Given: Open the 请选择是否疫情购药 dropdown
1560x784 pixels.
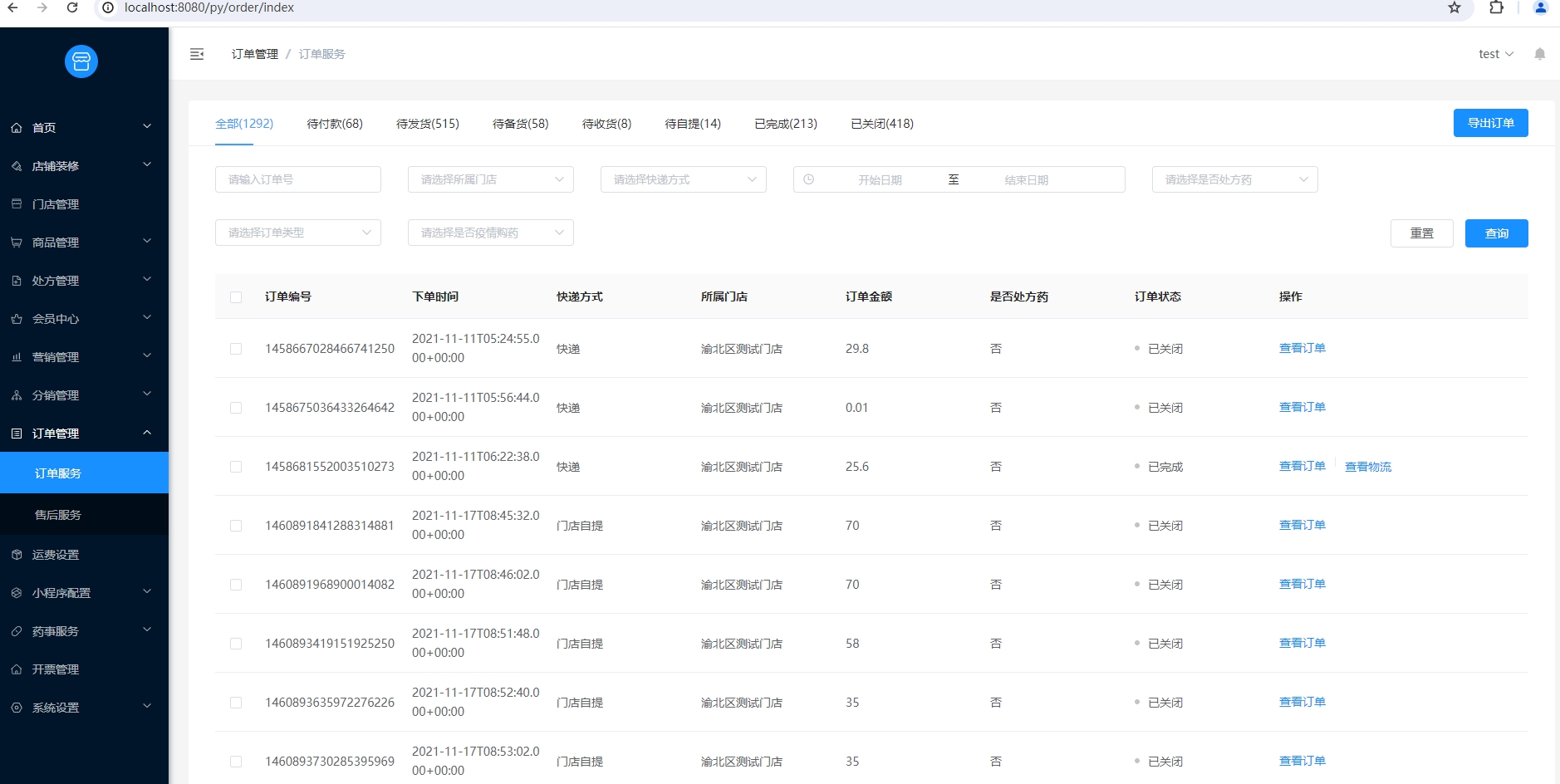Looking at the screenshot, I should (x=491, y=233).
